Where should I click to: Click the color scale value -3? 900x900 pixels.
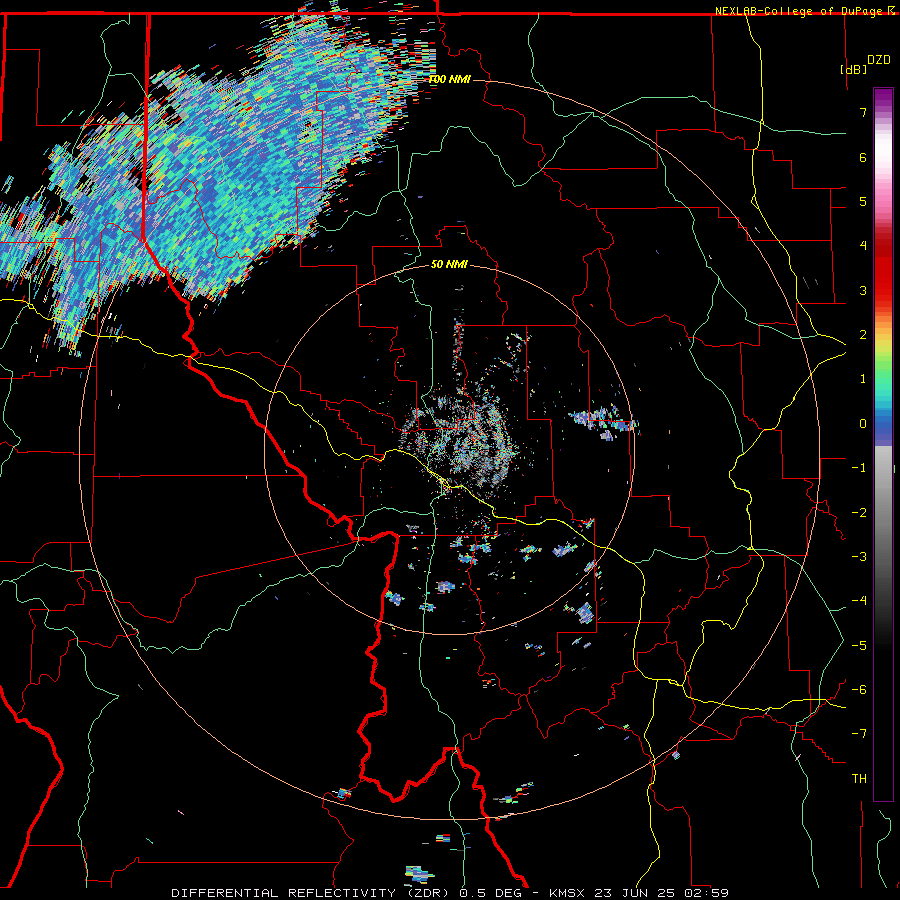coord(859,557)
